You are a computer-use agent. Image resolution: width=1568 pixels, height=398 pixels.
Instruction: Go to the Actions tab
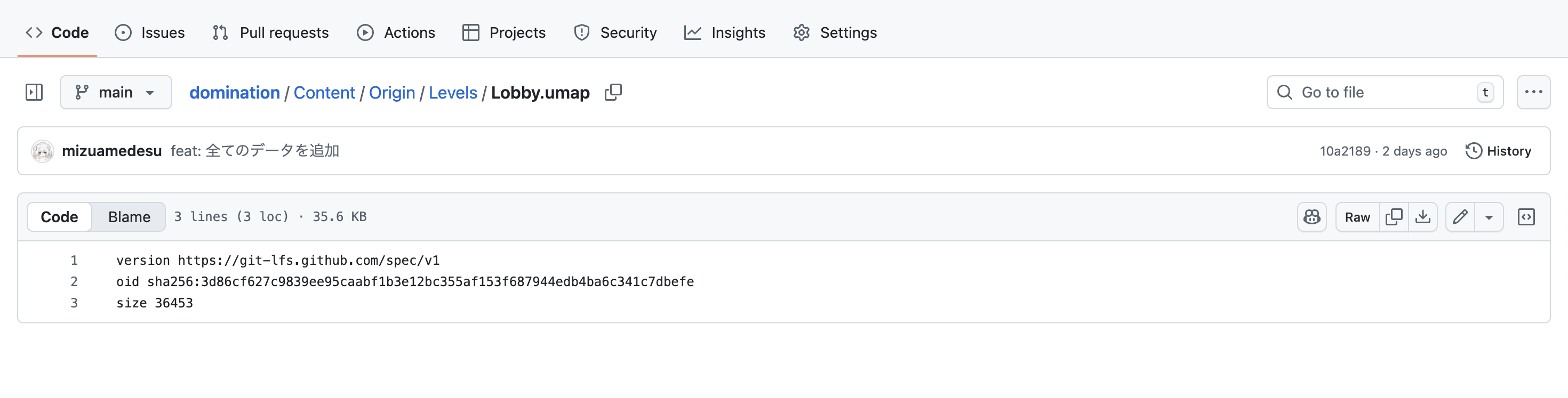(x=396, y=33)
